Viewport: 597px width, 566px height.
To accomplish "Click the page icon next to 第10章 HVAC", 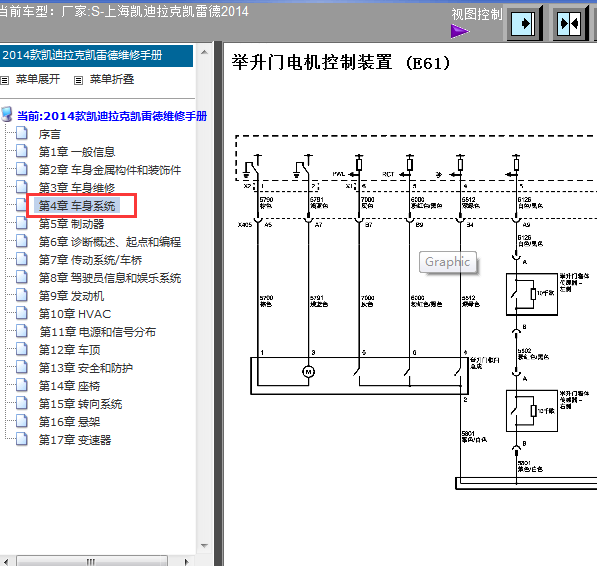I will click(x=22, y=313).
